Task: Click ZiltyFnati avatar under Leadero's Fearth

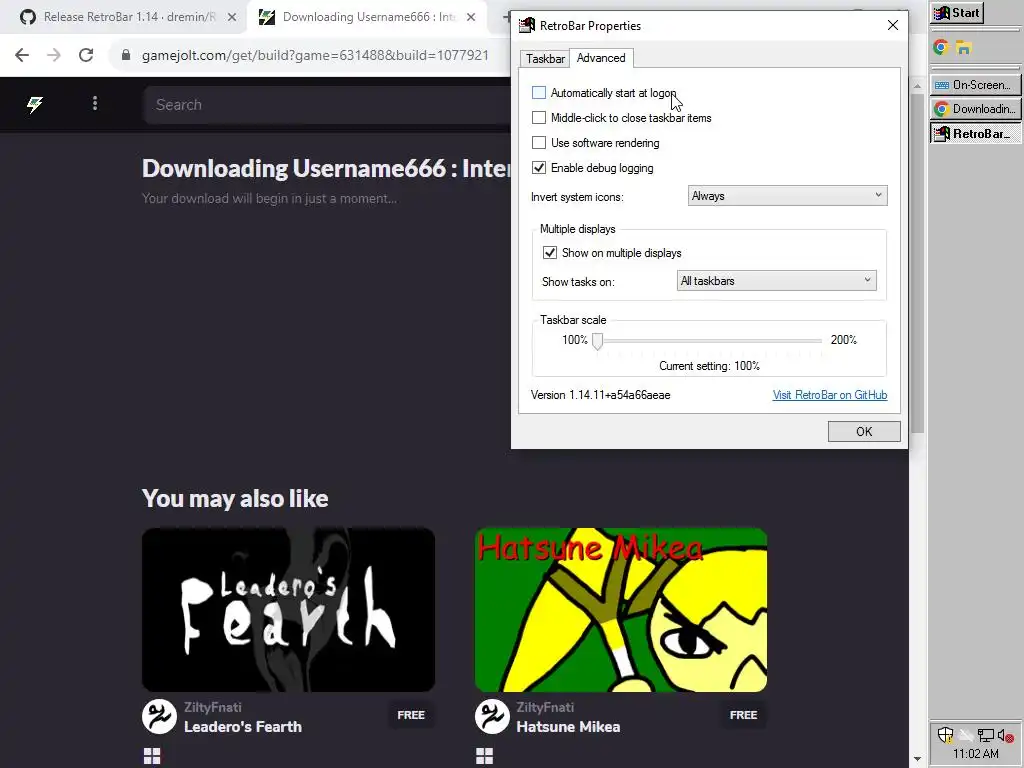Action: pos(159,716)
